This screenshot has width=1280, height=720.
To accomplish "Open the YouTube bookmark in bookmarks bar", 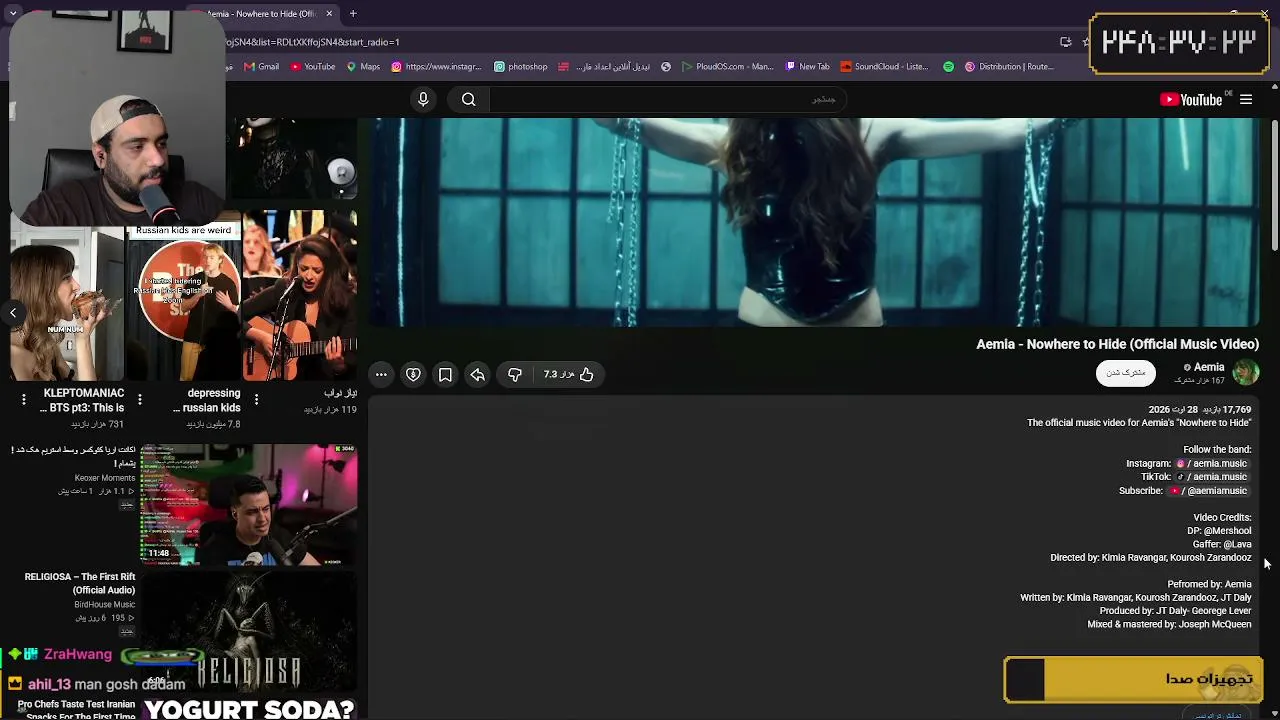I will 313,67.
